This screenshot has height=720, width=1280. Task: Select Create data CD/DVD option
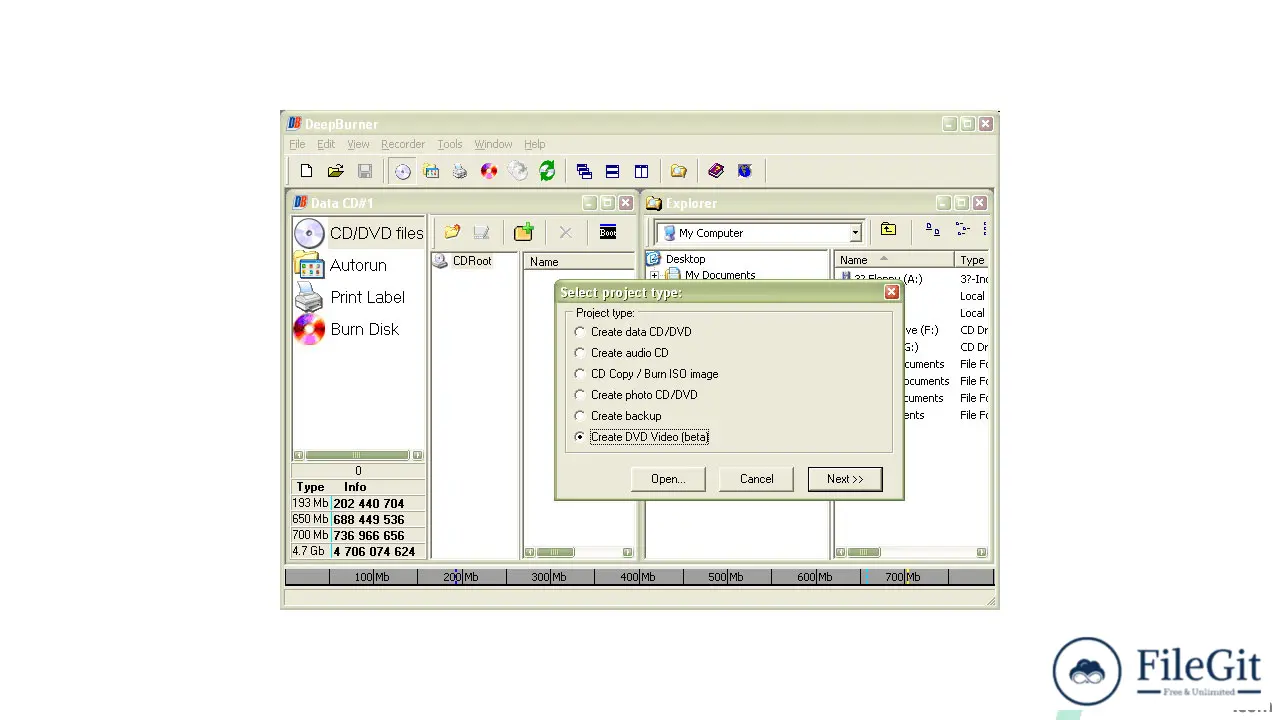click(633, 332)
